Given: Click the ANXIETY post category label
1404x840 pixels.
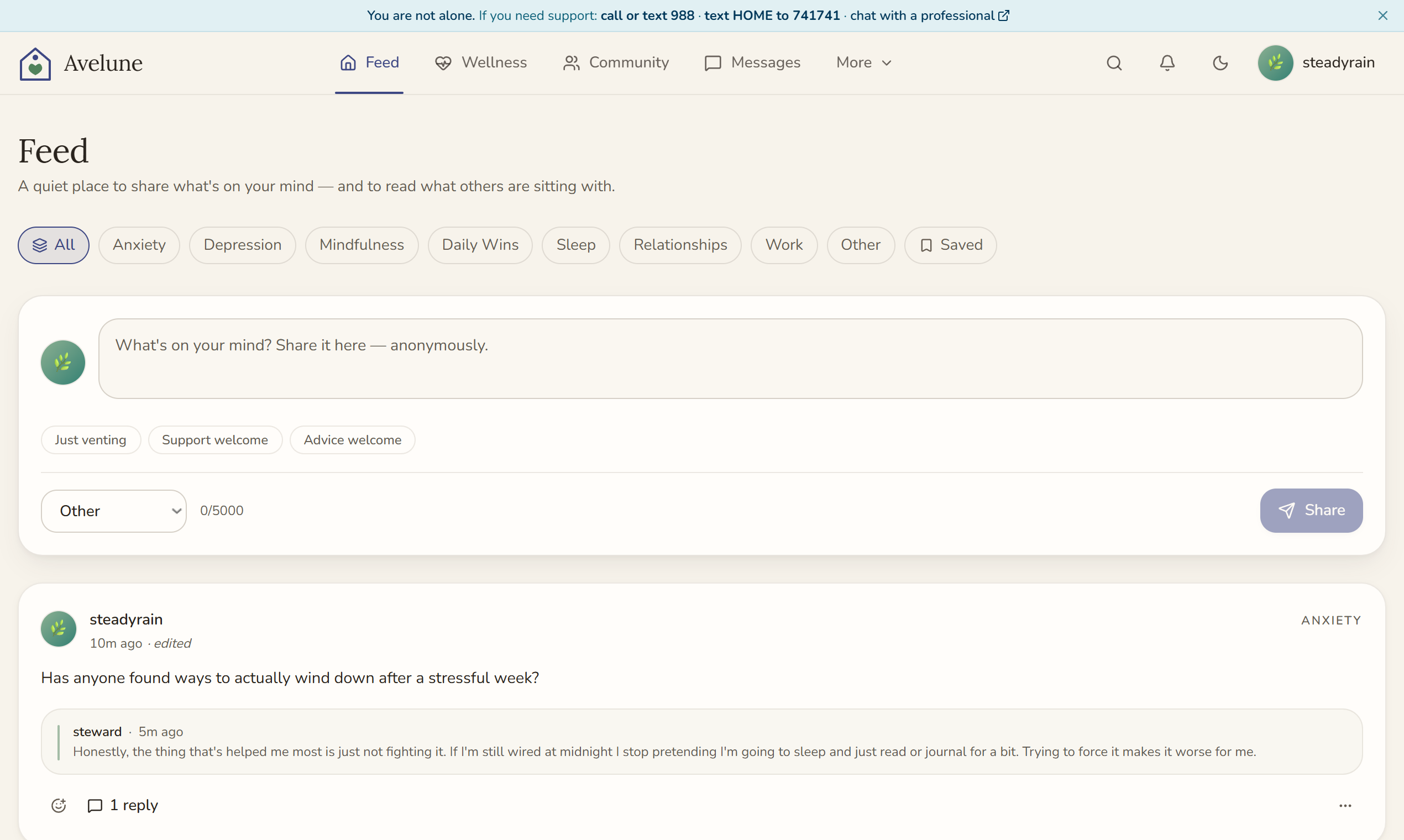Looking at the screenshot, I should click(1331, 621).
